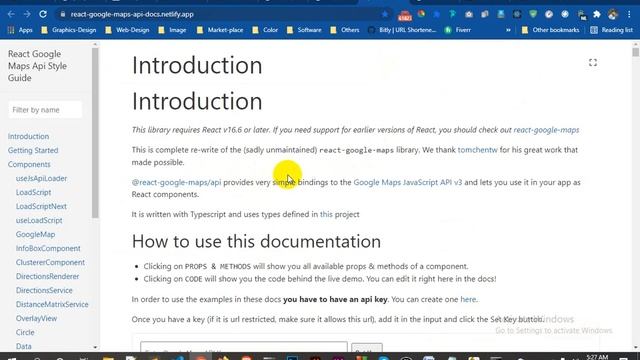Screen dimensions: 640x360
Task: Select GoogleMap in the sidebar
Action: [36, 234]
